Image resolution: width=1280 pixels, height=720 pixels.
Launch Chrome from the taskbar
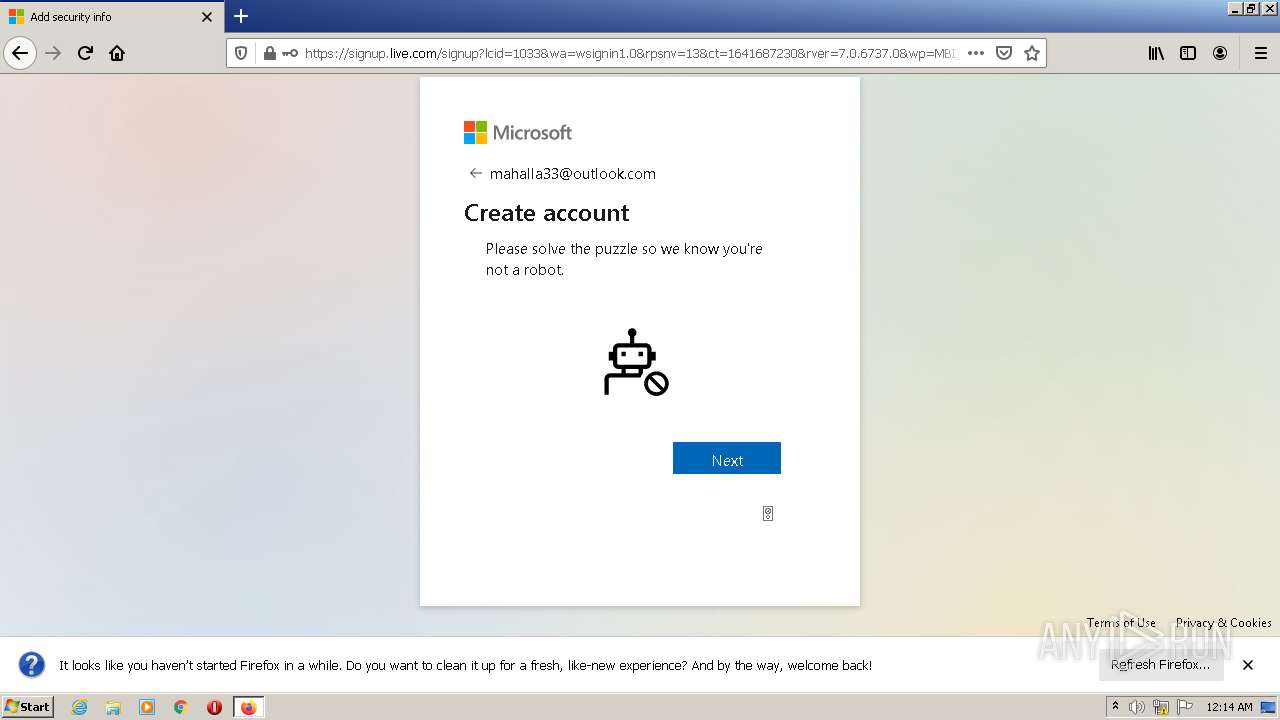181,707
